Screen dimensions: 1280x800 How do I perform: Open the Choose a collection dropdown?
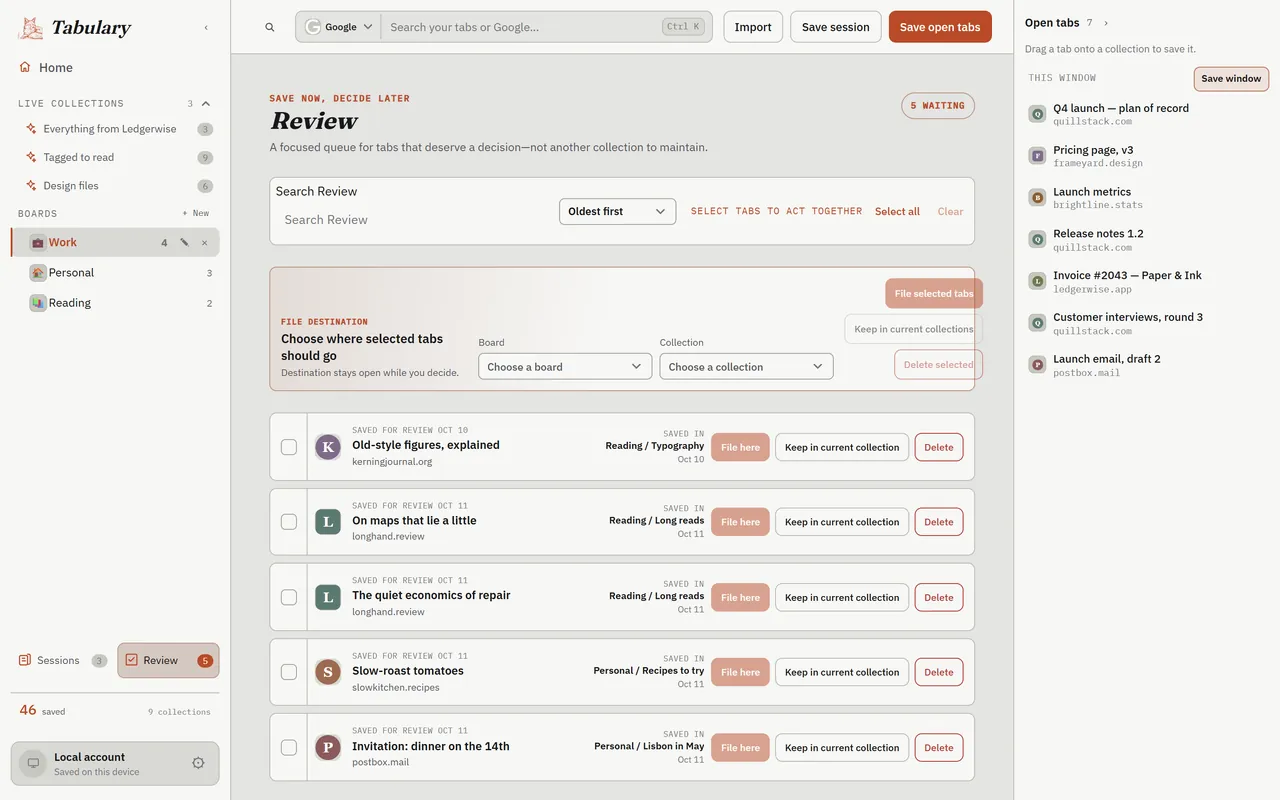(x=746, y=367)
